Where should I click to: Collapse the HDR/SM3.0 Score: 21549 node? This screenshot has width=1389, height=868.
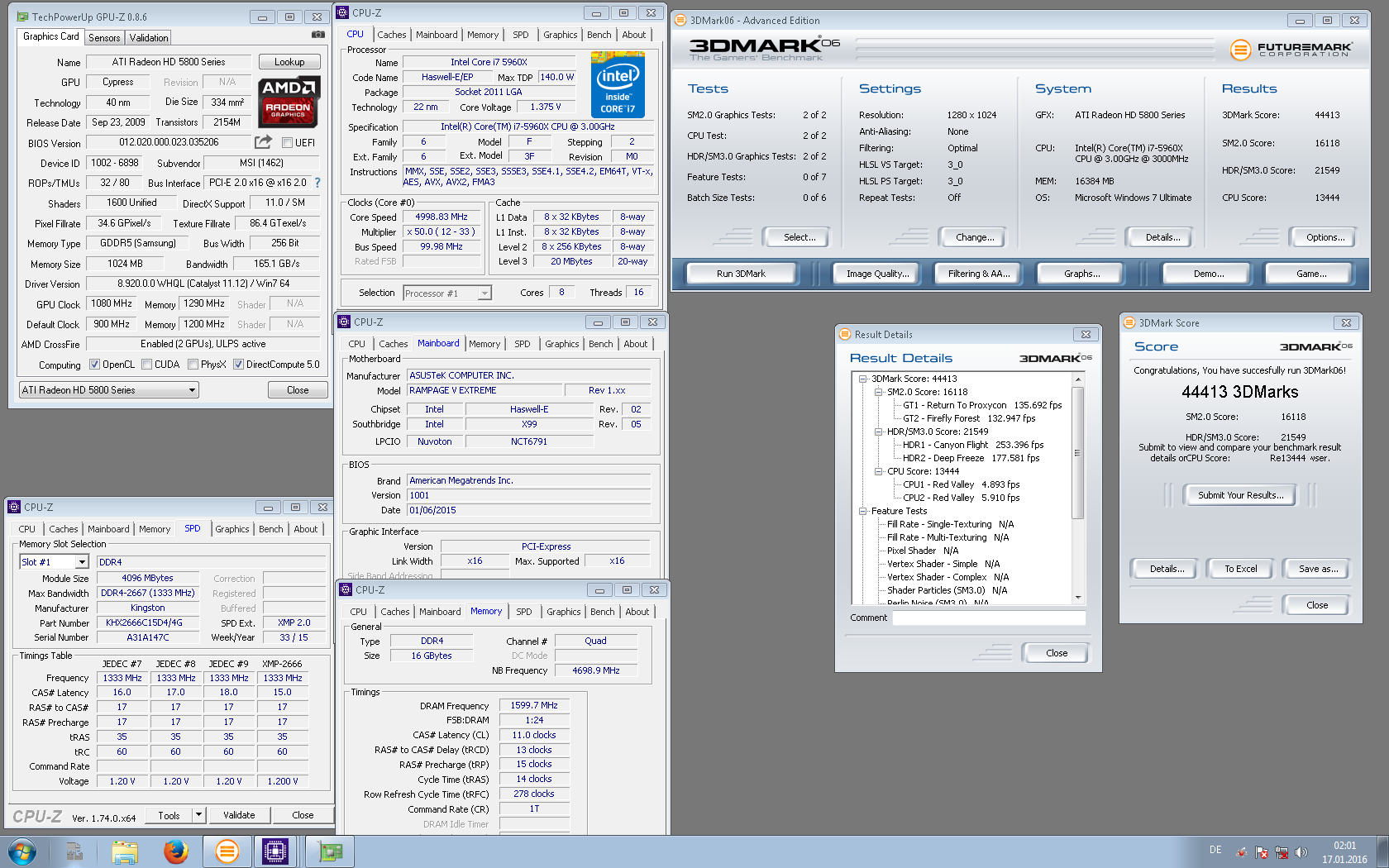tap(878, 432)
